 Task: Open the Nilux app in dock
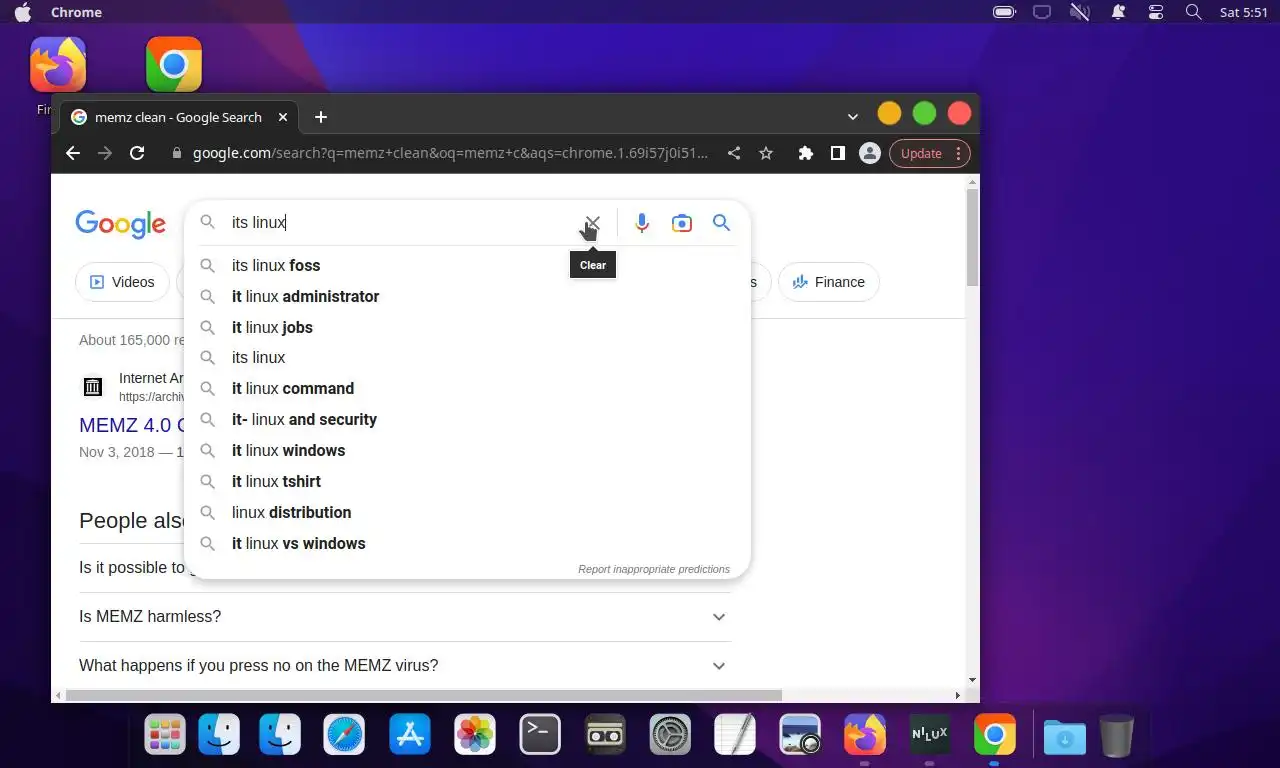point(929,736)
